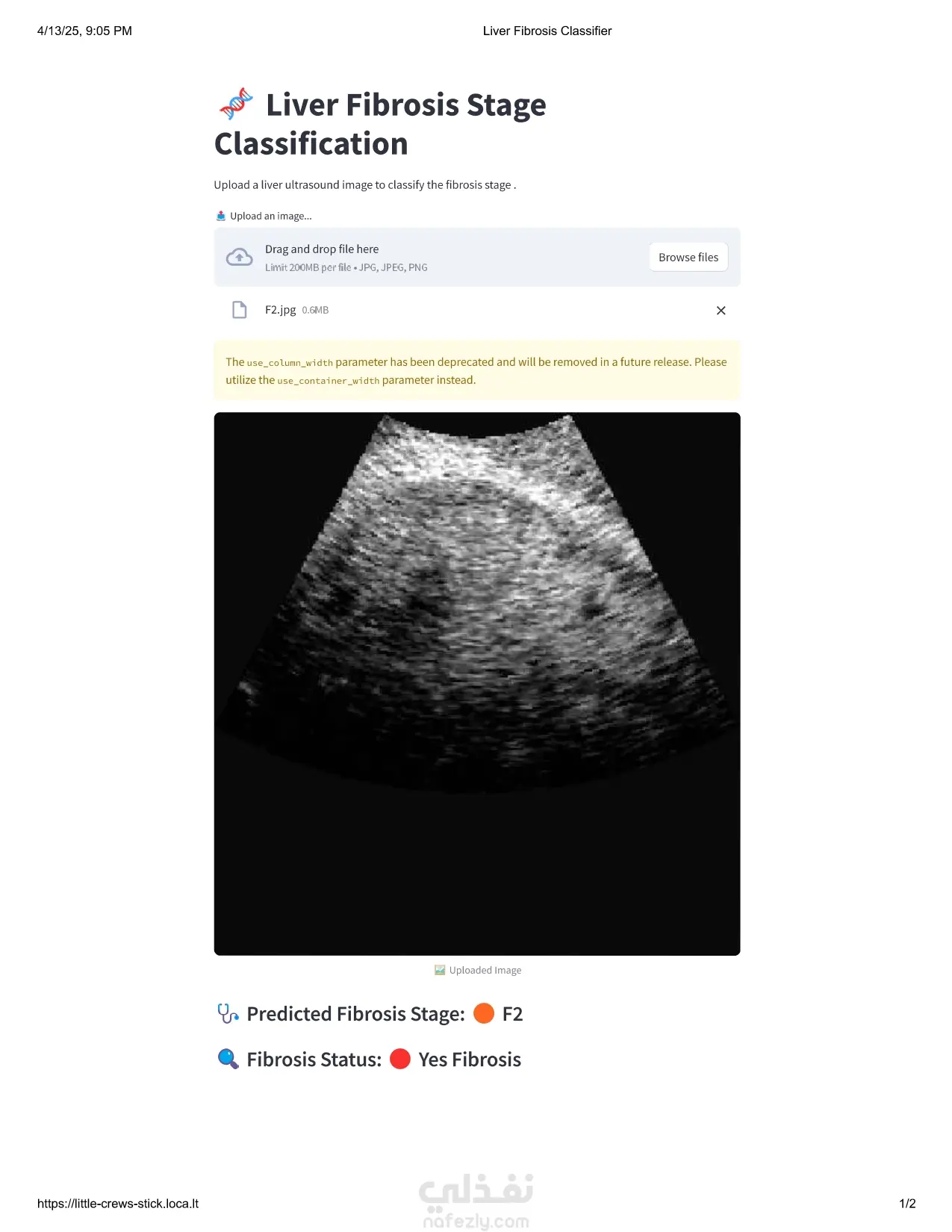The width and height of the screenshot is (952, 1232).
Task: Click the magnifying glass icon beside Fibrosis Status
Action: [x=228, y=1060]
